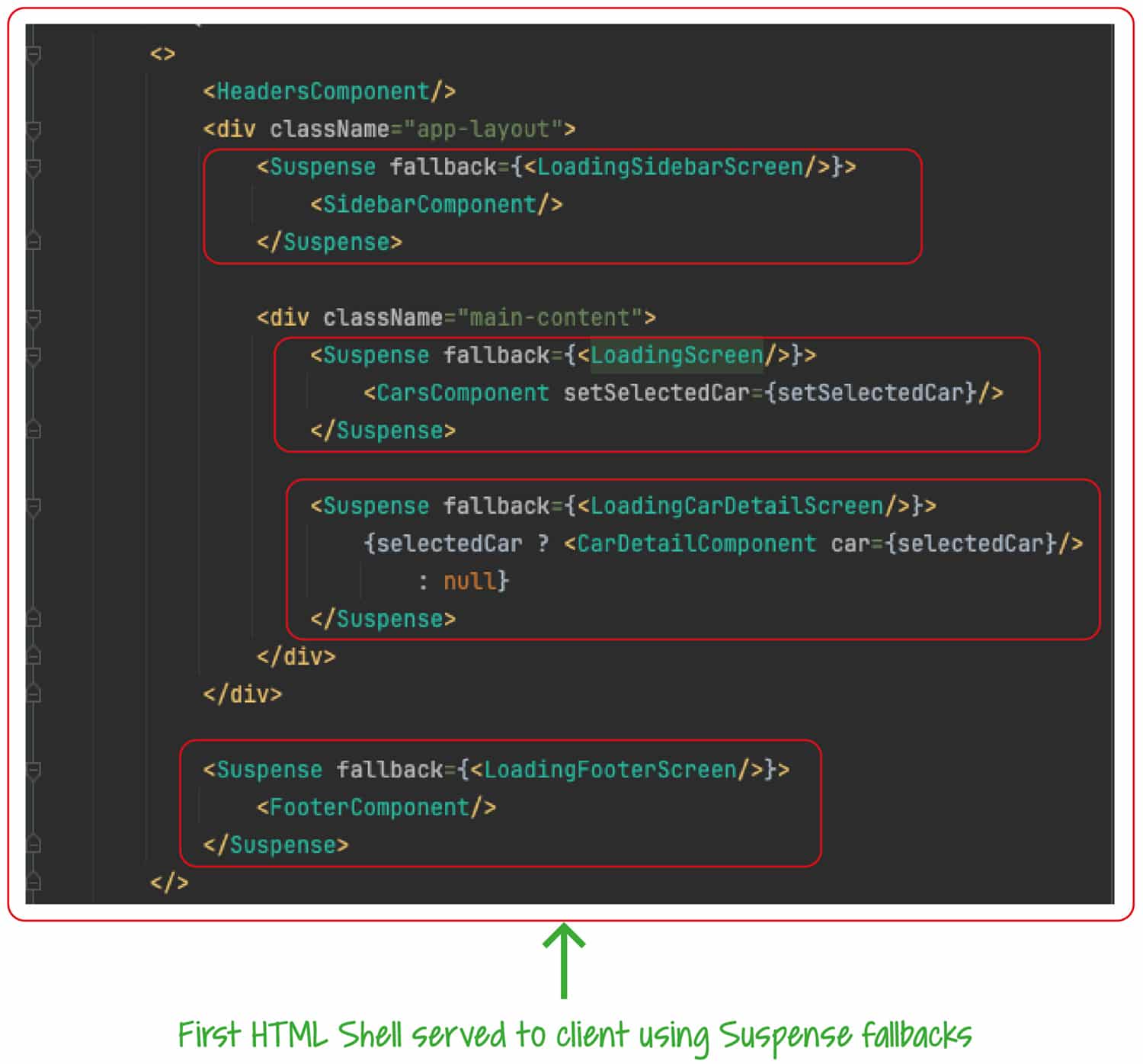This screenshot has height=1064, width=1143.
Task: Collapse the fragment opening tag fold marker
Action: 34,54
